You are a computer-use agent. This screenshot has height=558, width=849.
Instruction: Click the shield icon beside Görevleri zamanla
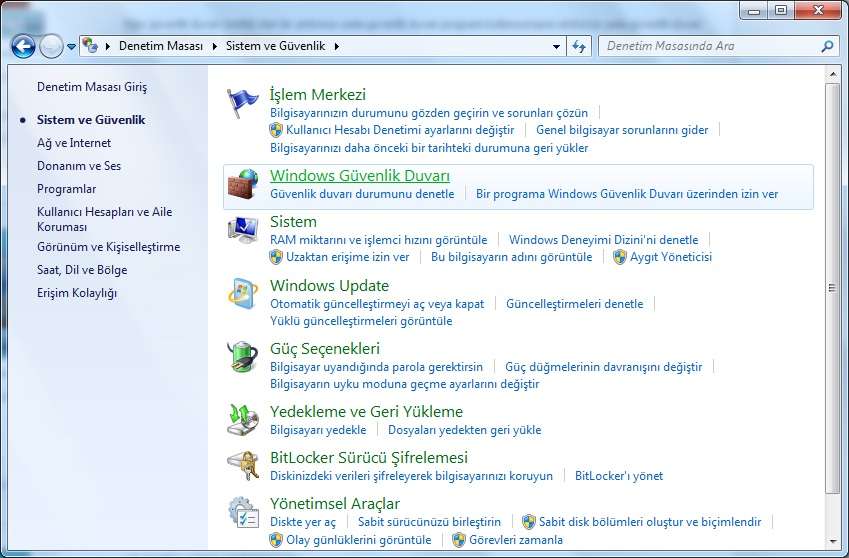click(x=459, y=540)
